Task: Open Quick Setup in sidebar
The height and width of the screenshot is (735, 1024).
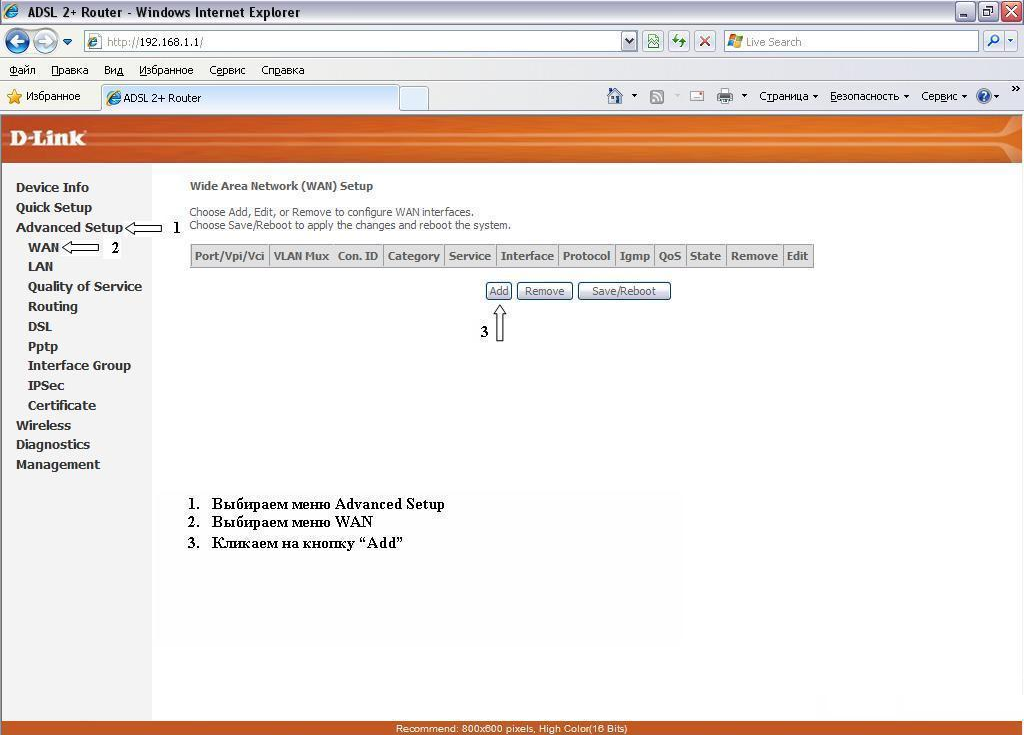Action: click(x=54, y=208)
